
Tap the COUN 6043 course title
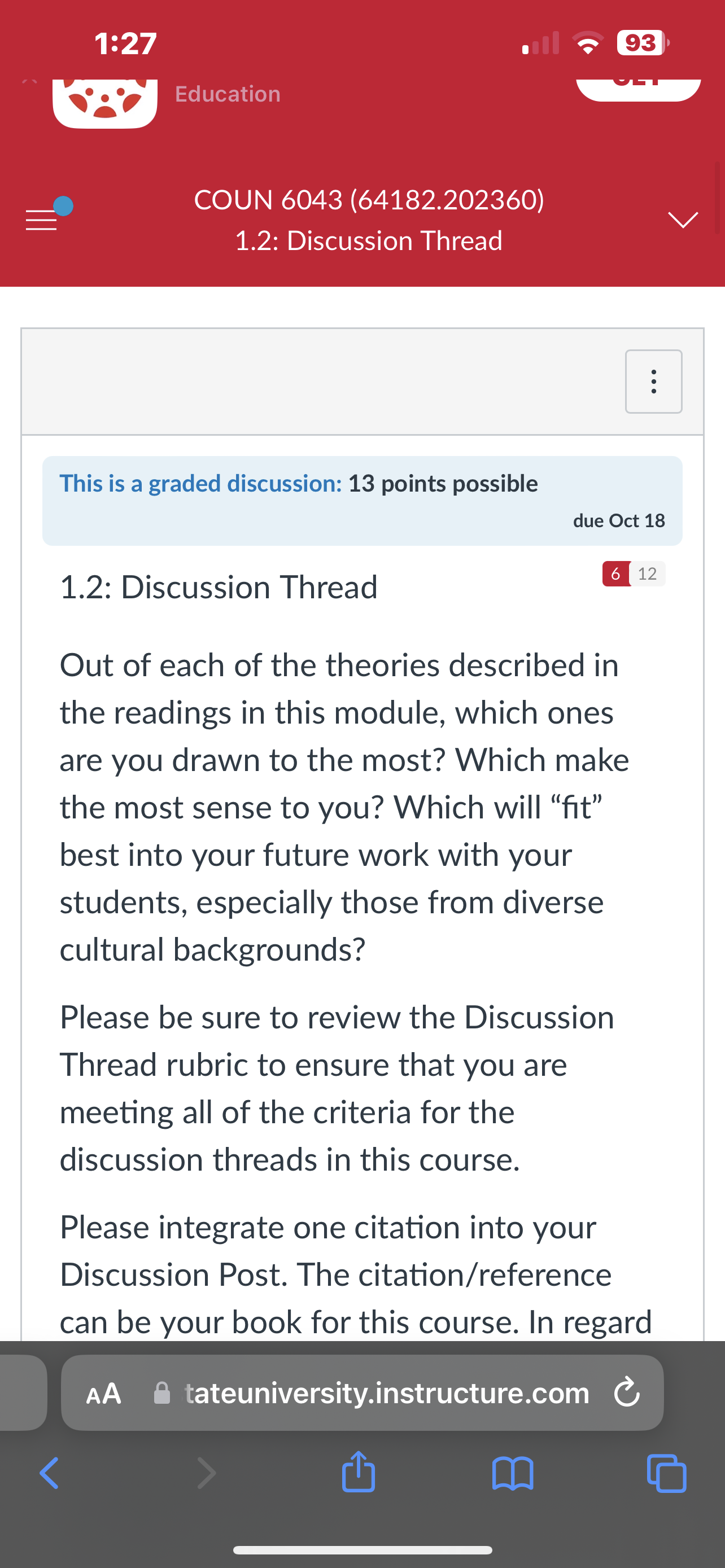(369, 200)
